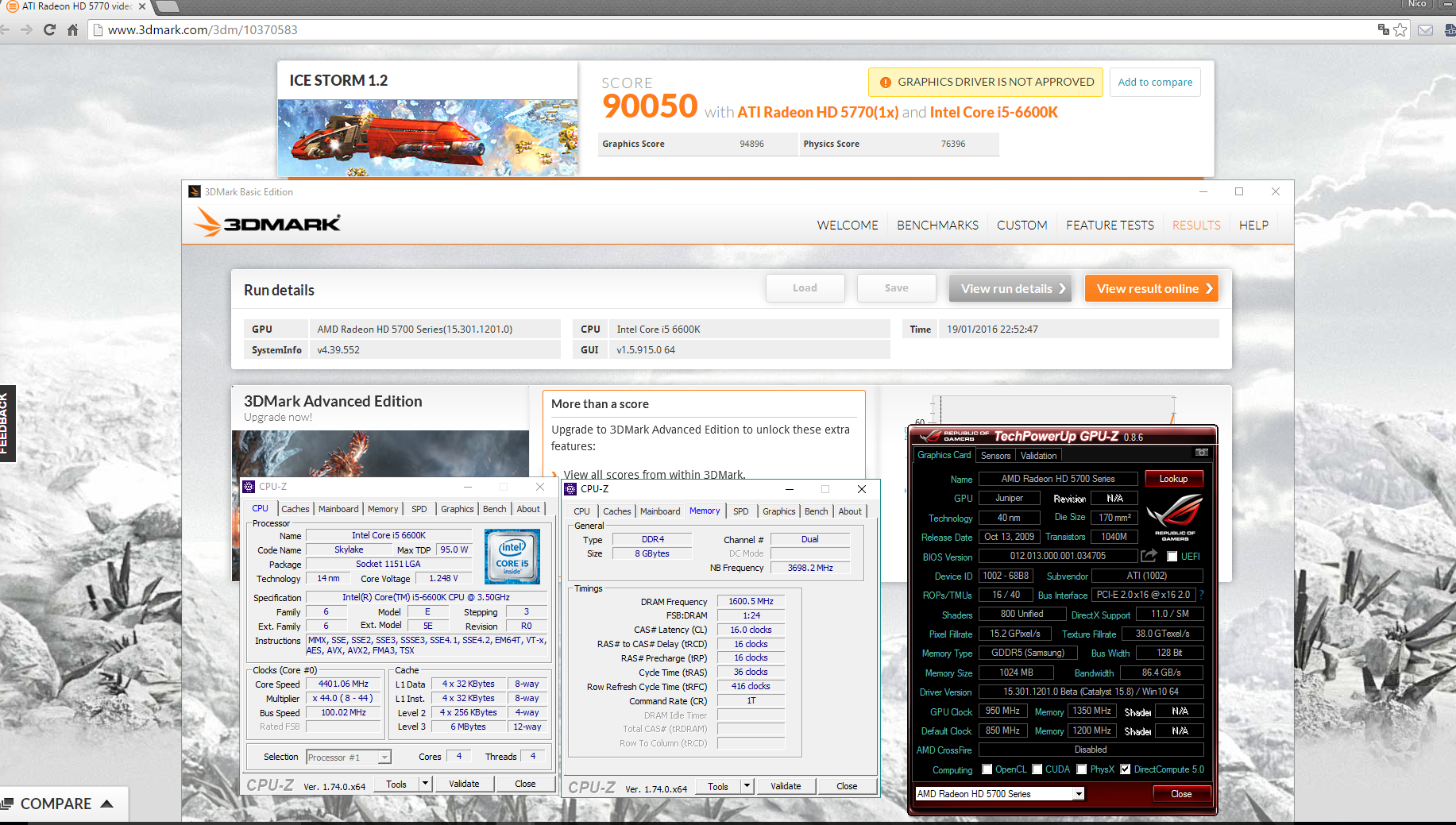
Task: Open the Tools dropdown arrow in the left CPU-Z window
Action: coord(425,784)
